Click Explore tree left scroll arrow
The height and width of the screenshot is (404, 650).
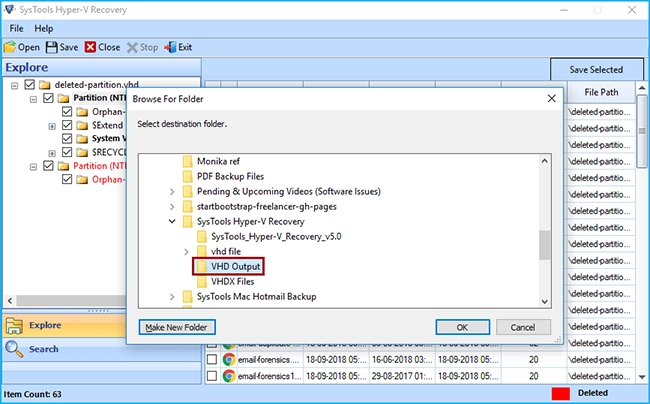10,301
